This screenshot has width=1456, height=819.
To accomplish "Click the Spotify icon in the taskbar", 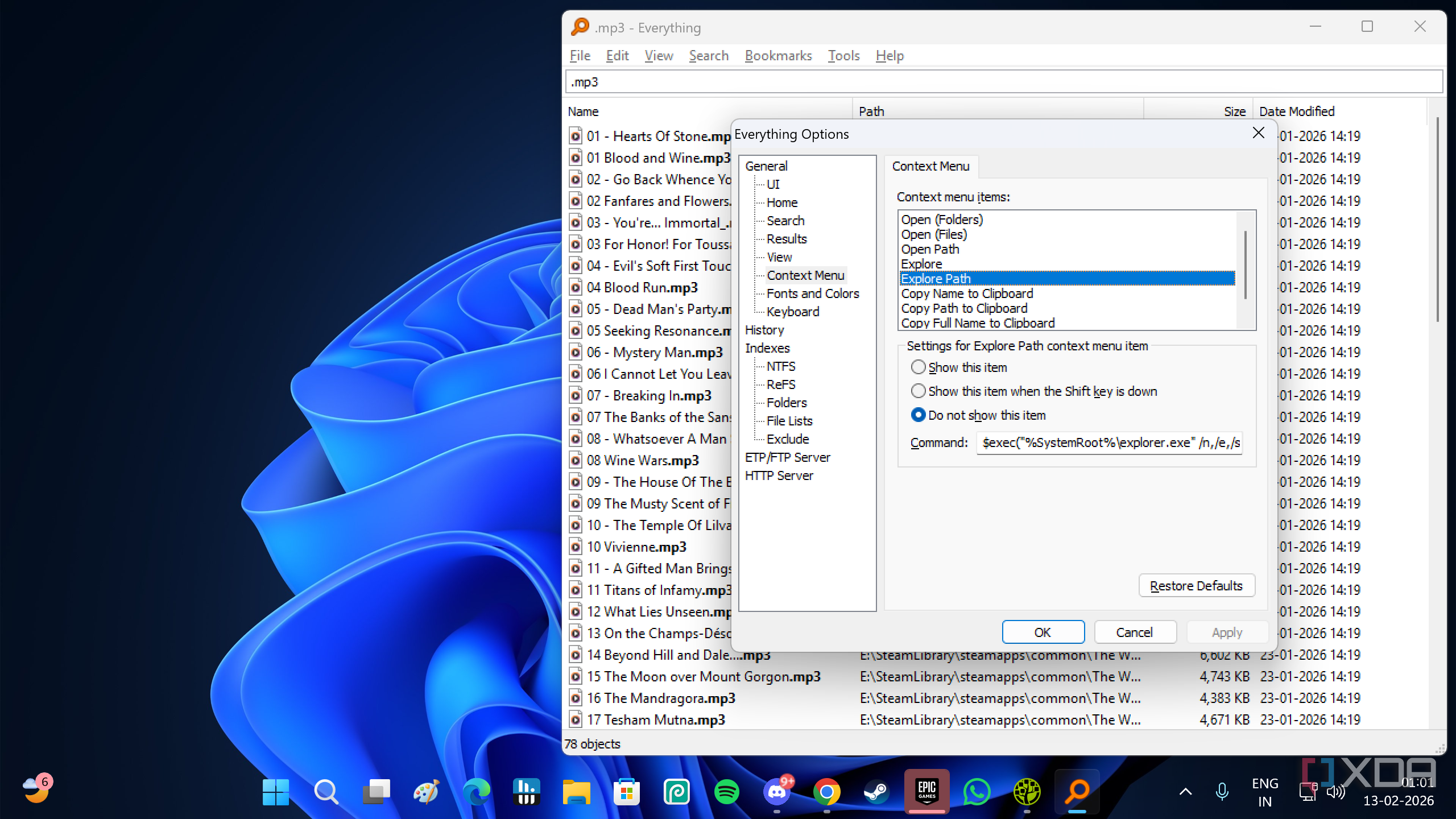I will [x=726, y=792].
